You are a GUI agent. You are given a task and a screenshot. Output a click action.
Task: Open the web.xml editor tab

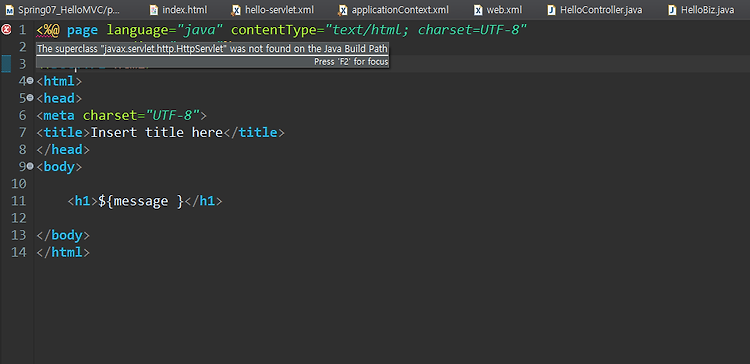[x=498, y=10]
